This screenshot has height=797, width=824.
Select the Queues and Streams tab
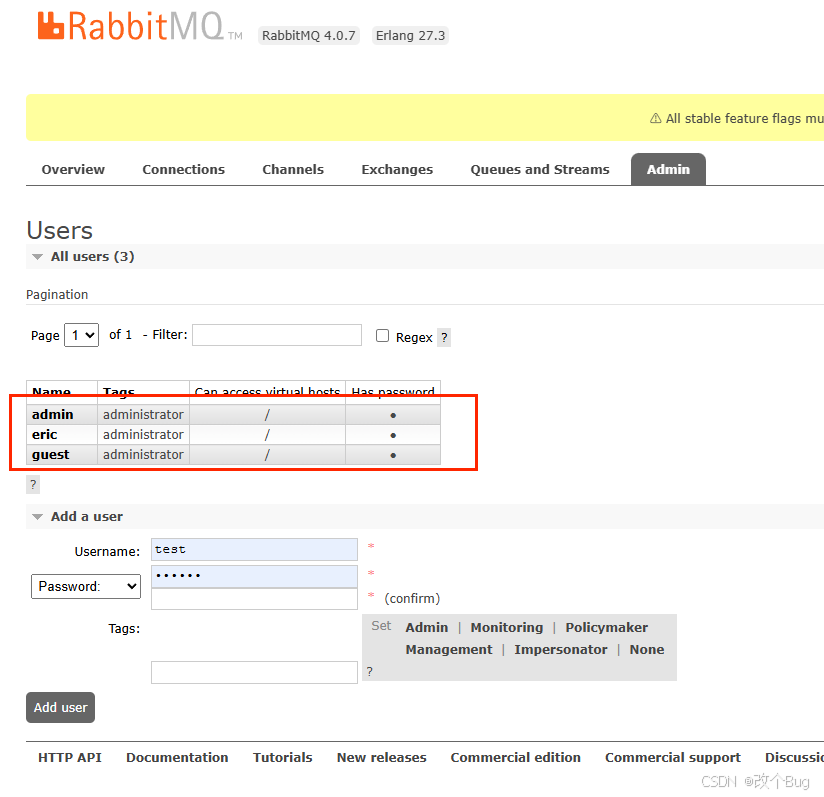[539, 169]
